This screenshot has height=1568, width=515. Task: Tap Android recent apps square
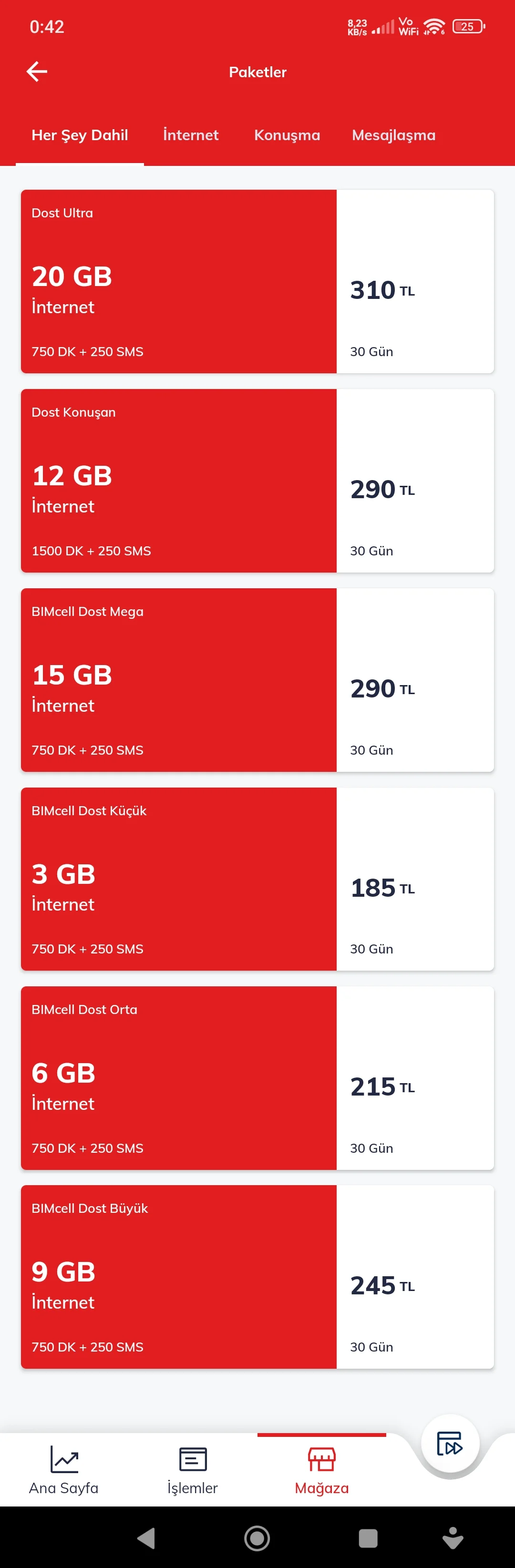tap(368, 1538)
